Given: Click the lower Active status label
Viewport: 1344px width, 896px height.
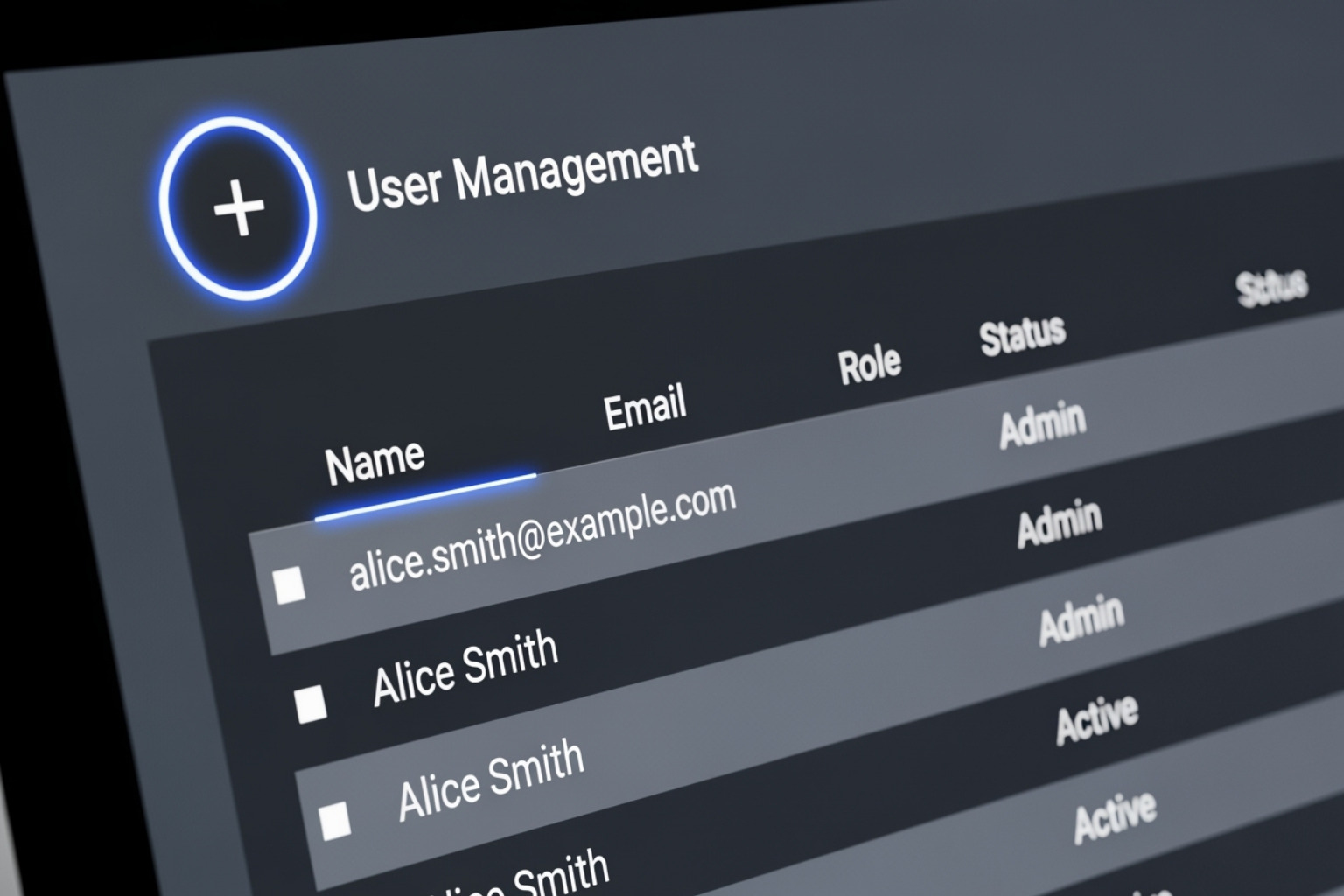Looking at the screenshot, I should 1115,817.
